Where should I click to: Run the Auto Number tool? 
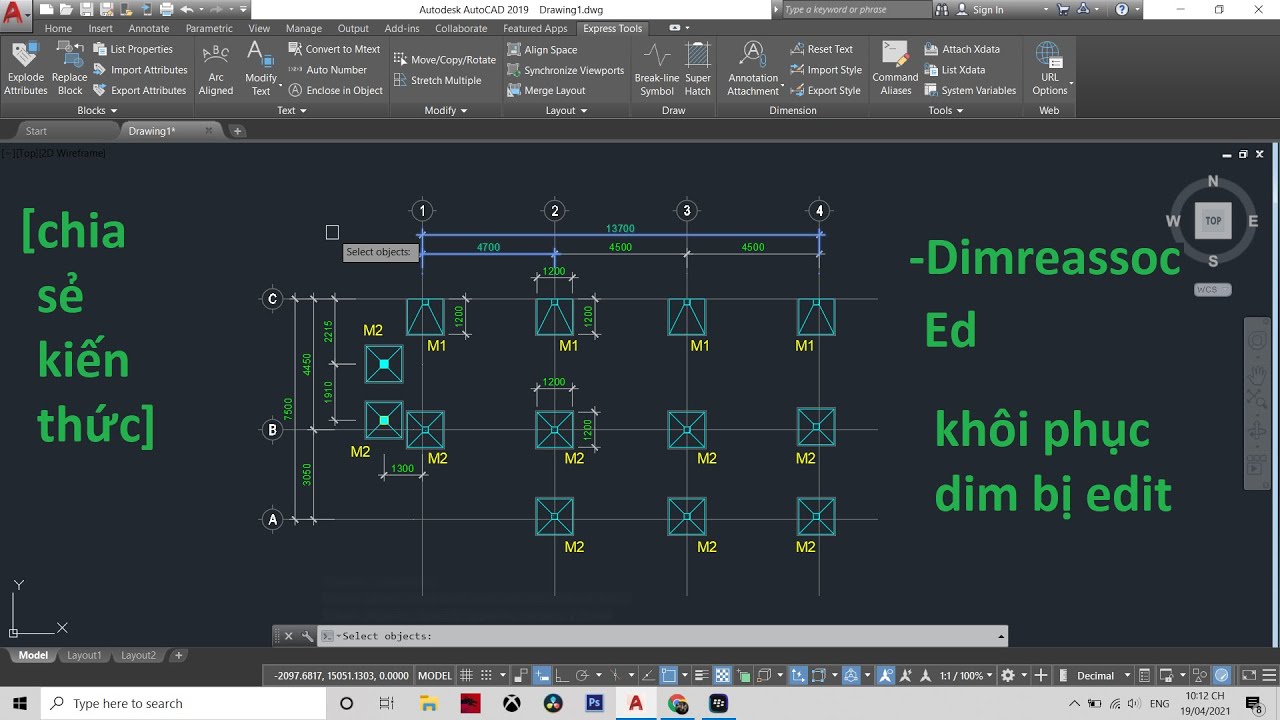point(328,70)
